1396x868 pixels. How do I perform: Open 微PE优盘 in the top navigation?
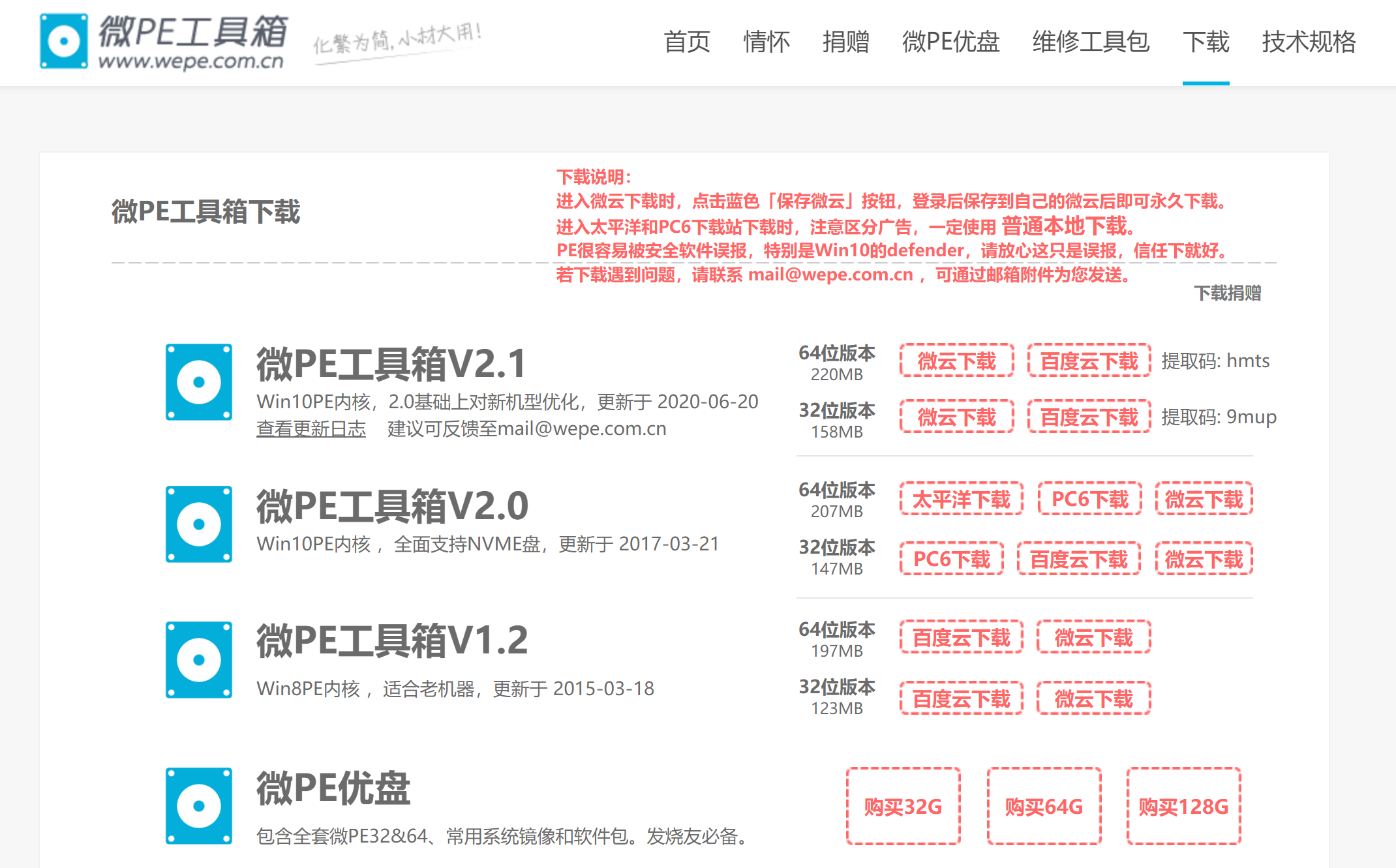coord(951,42)
